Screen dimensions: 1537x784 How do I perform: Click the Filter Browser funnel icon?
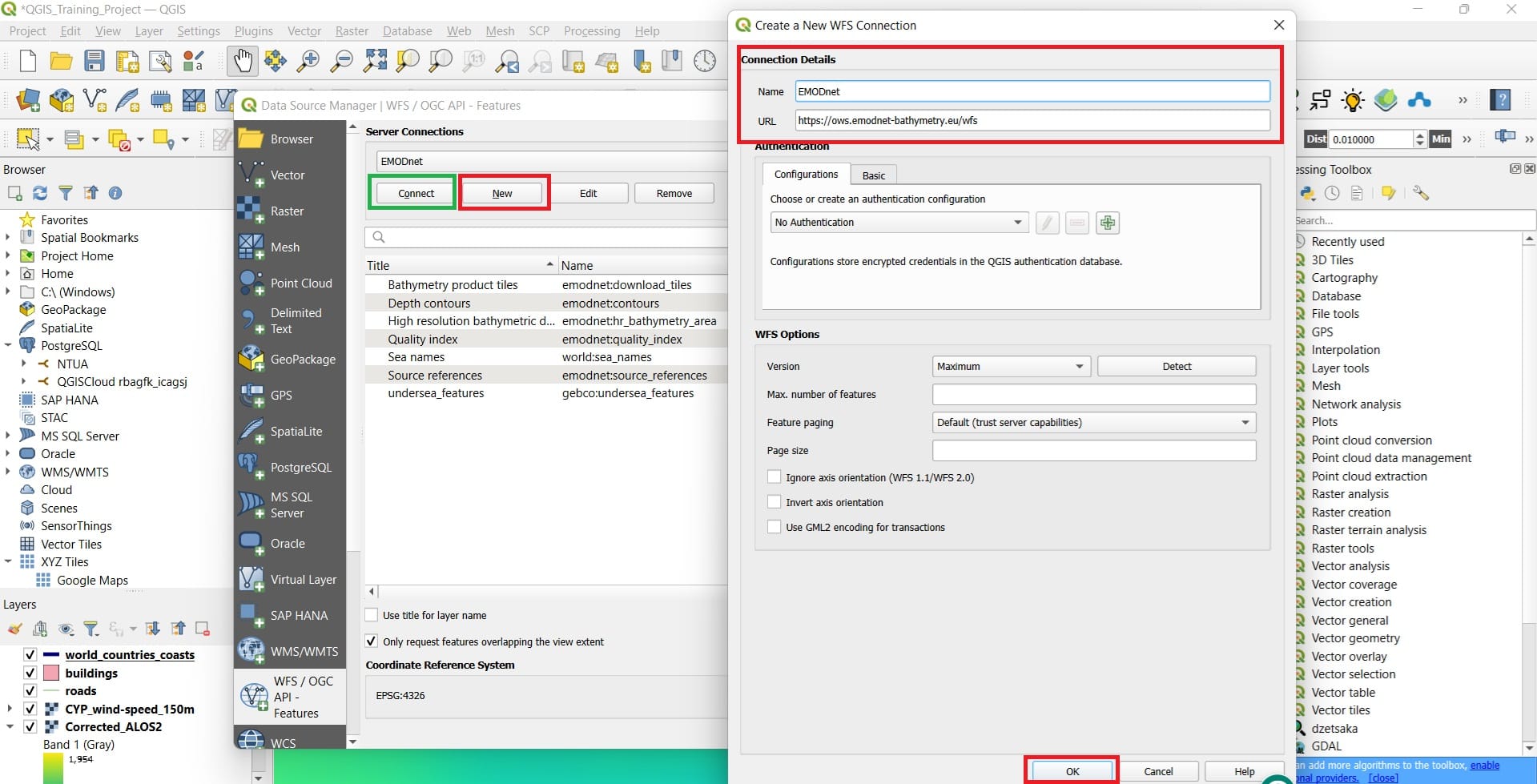click(66, 193)
